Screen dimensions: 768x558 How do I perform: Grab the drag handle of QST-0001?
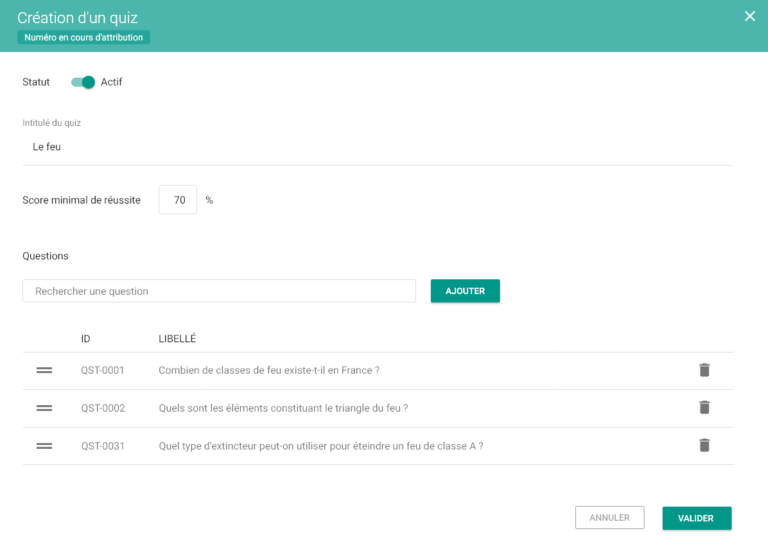coord(44,370)
